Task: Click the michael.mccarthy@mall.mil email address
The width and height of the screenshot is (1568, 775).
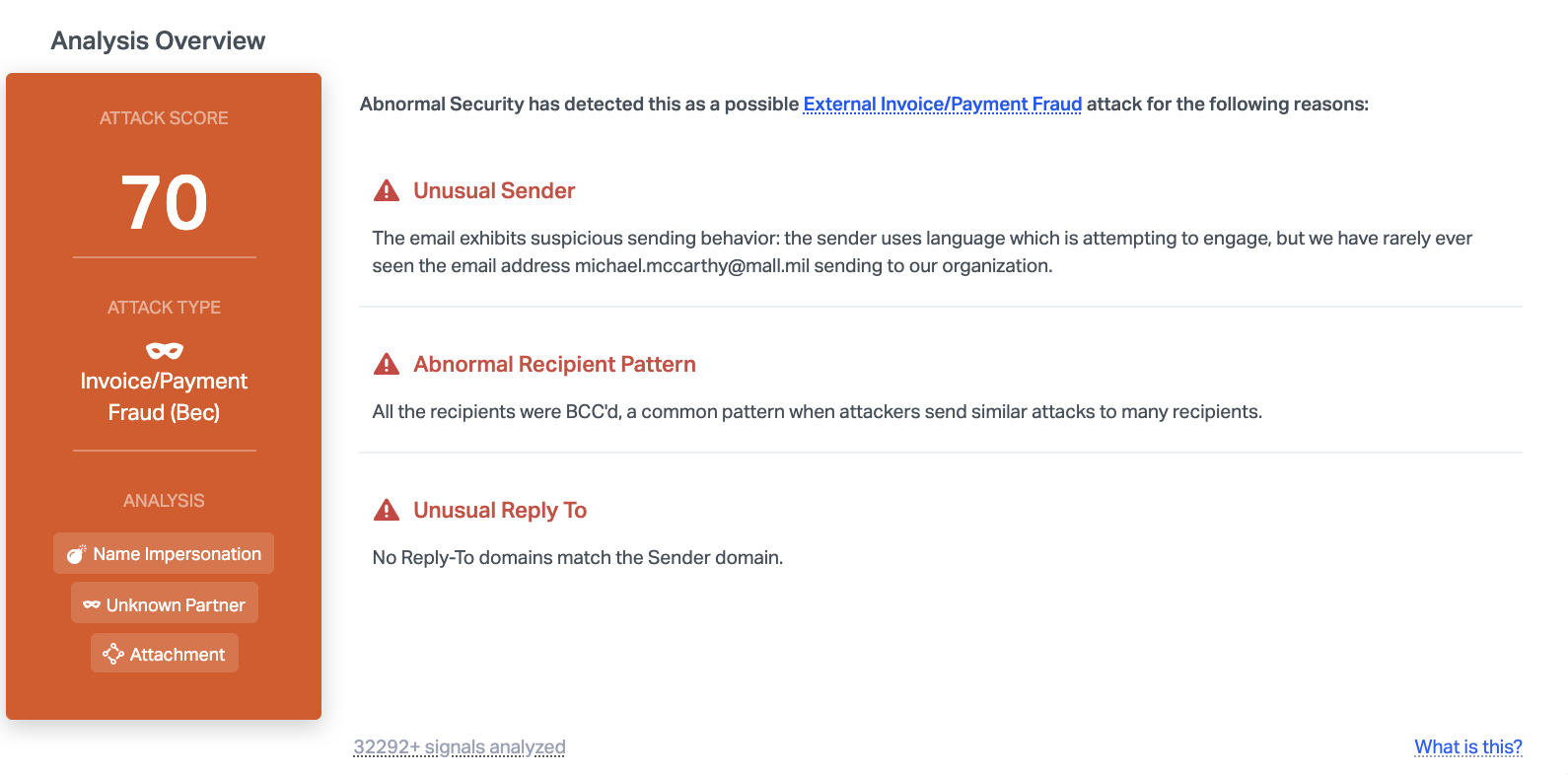Action: [691, 266]
